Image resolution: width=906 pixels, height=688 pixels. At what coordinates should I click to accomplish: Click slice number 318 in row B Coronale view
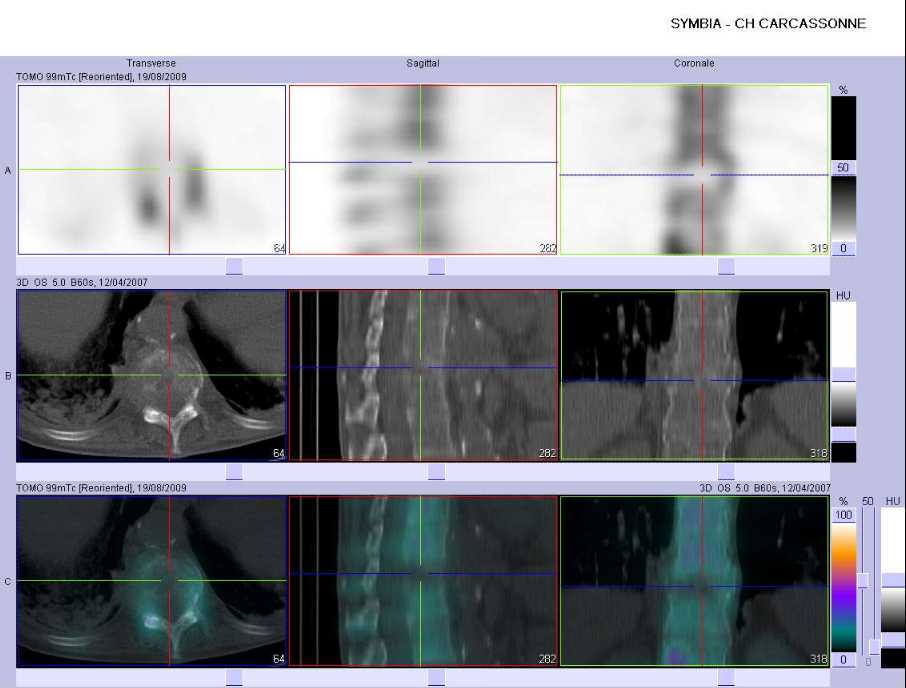[x=819, y=453]
